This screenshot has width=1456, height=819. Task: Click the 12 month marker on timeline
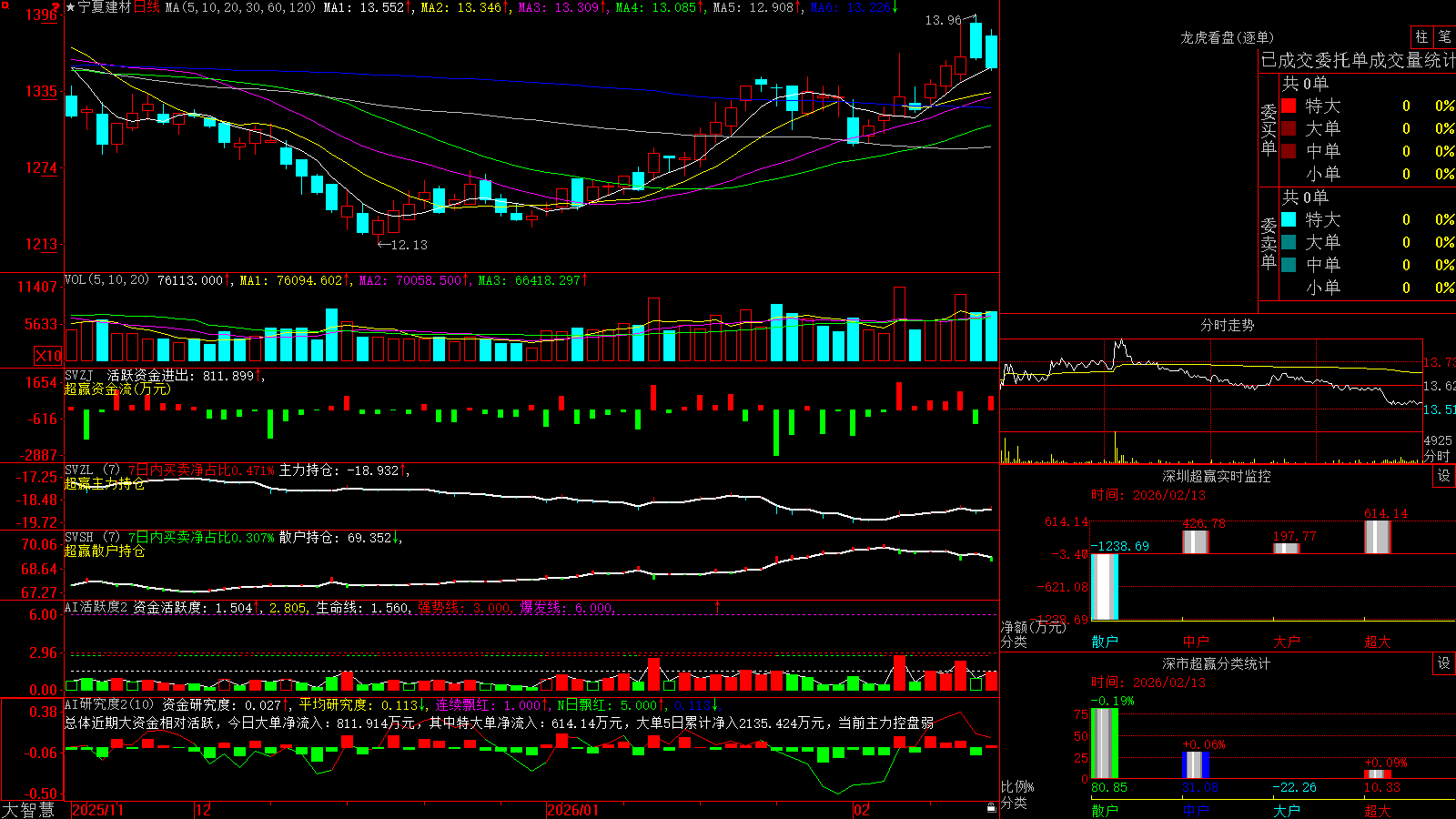203,810
